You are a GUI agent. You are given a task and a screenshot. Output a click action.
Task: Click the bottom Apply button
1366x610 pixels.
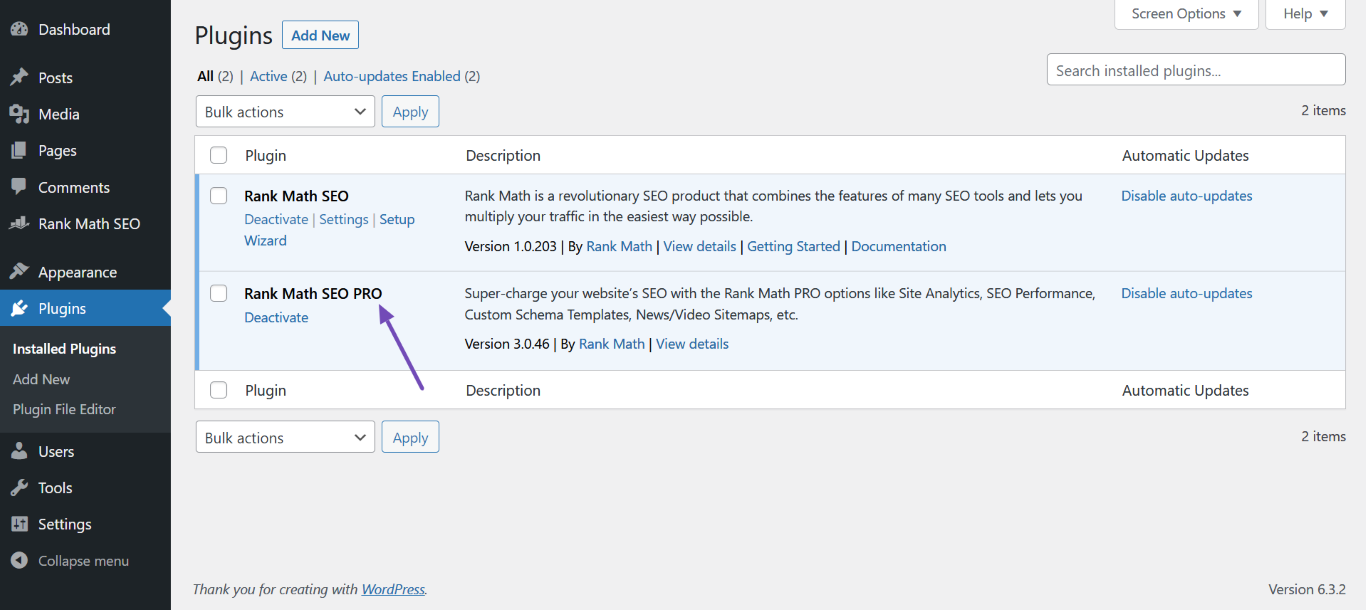coord(410,437)
